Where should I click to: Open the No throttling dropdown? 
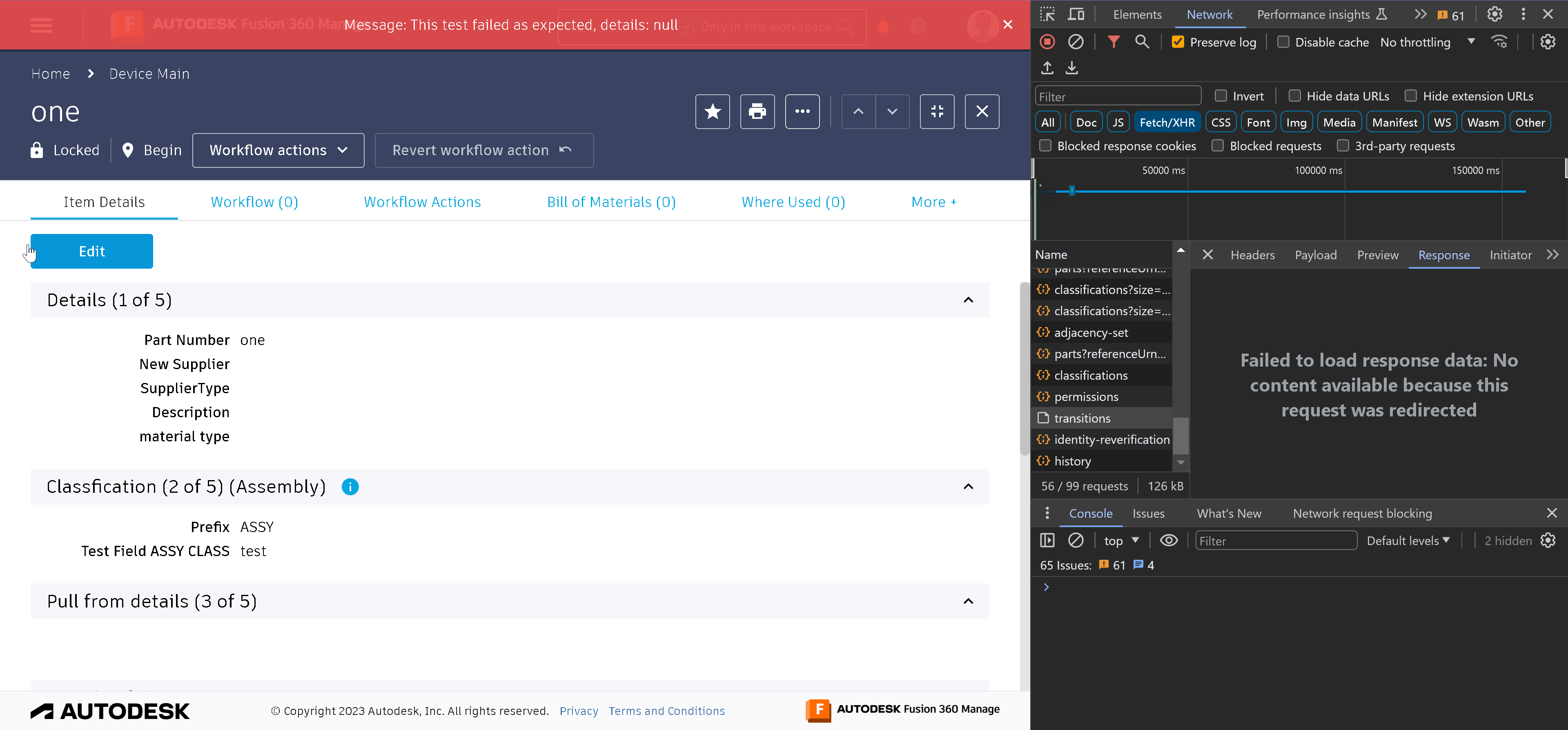click(1427, 42)
